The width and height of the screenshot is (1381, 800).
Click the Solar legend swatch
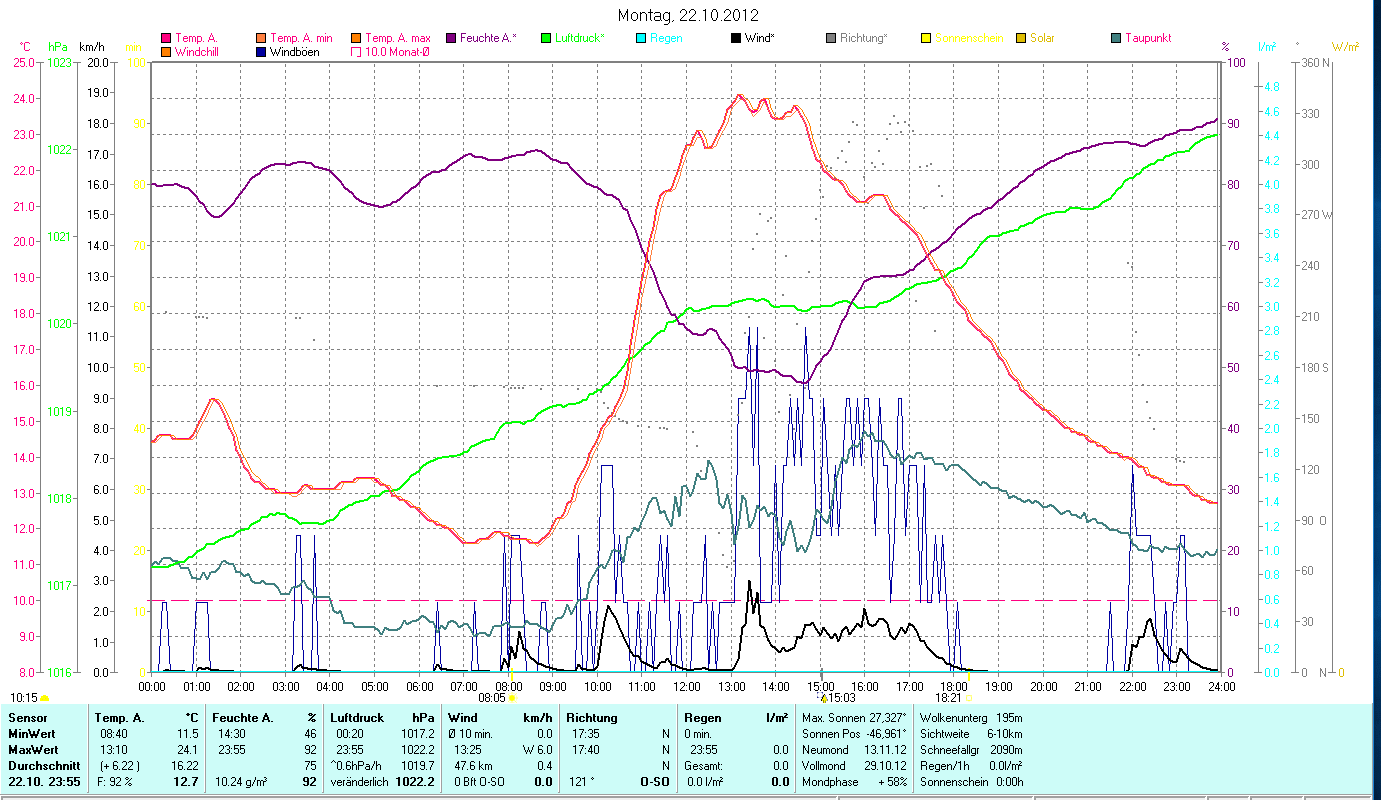coord(1021,38)
